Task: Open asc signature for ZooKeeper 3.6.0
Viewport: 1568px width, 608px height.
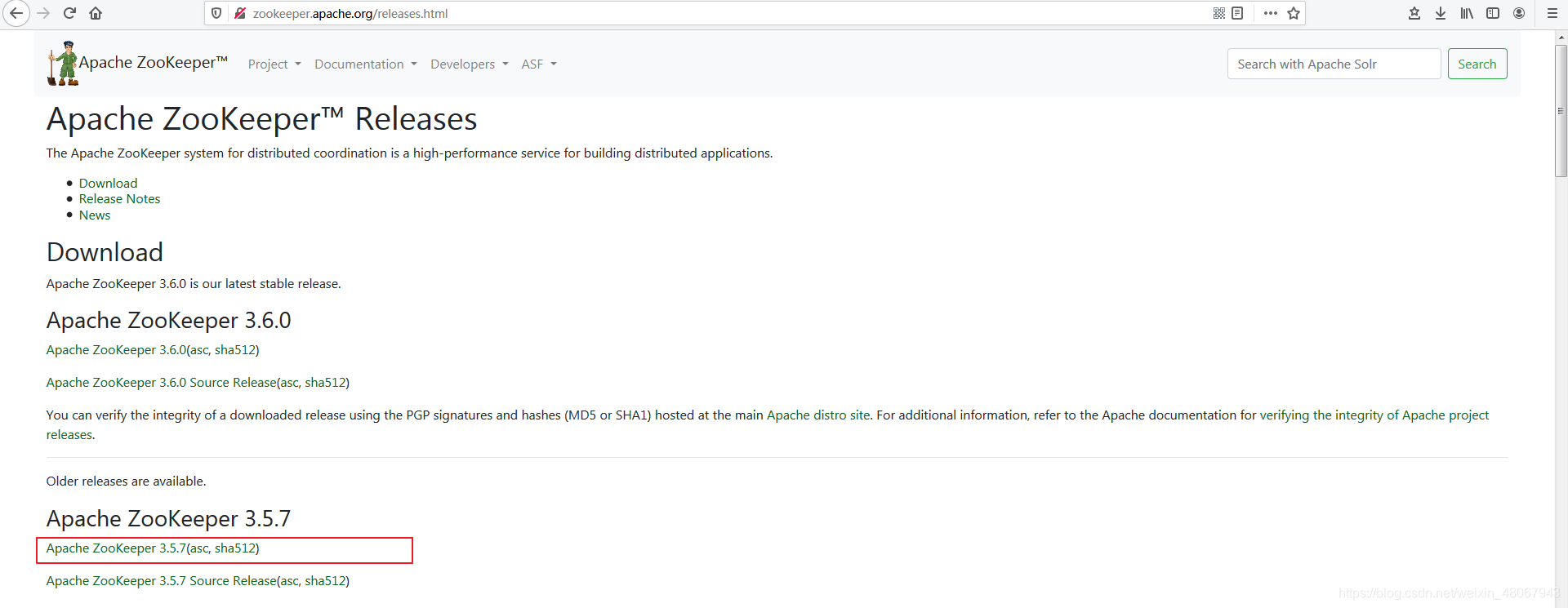Action: pyautogui.click(x=200, y=350)
